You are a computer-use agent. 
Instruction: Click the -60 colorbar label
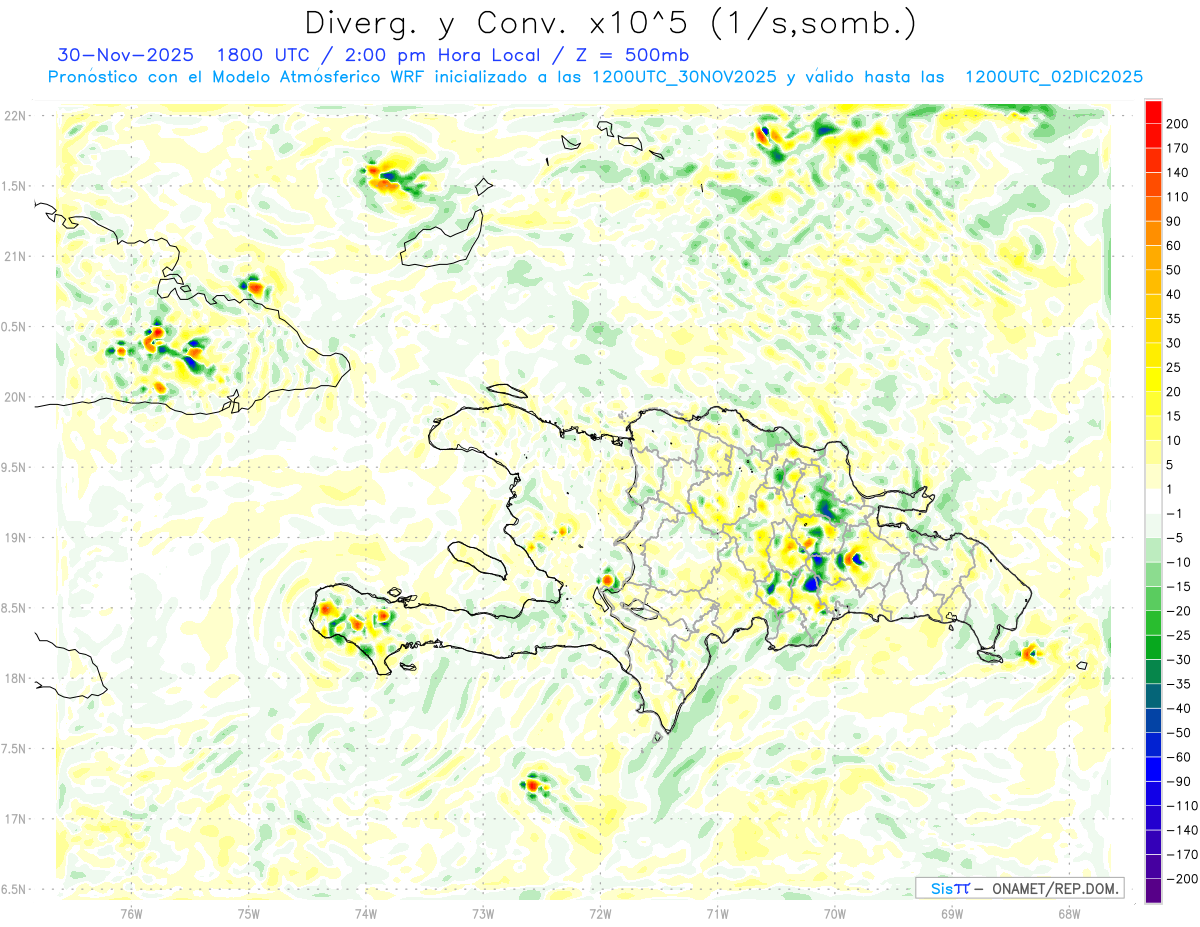pos(1177,757)
